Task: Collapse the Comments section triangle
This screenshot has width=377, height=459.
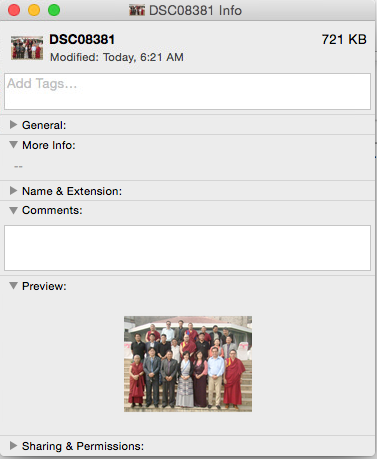Action: pyautogui.click(x=13, y=210)
